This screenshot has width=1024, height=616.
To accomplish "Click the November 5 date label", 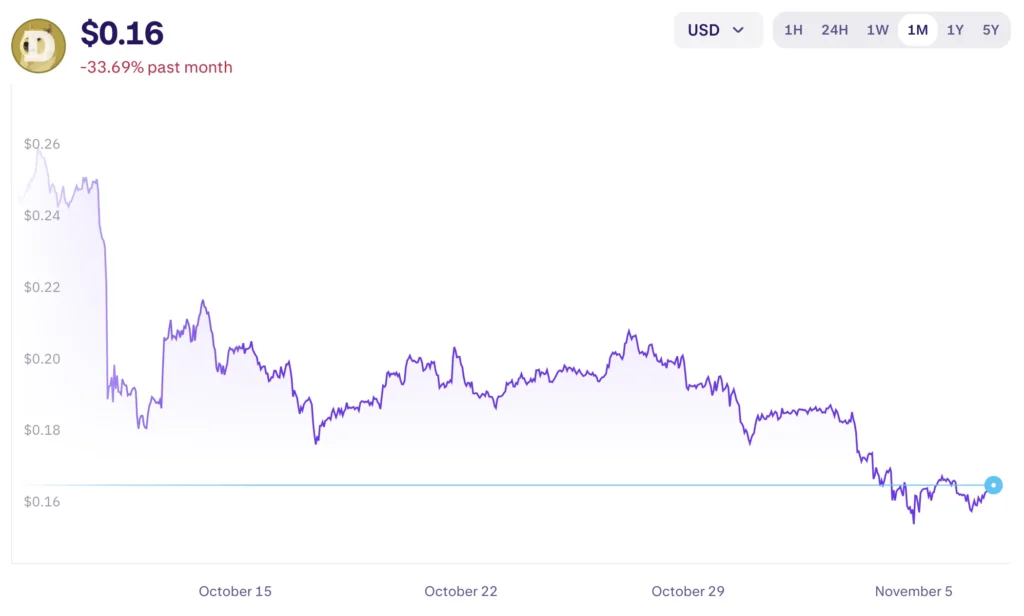I will point(914,591).
